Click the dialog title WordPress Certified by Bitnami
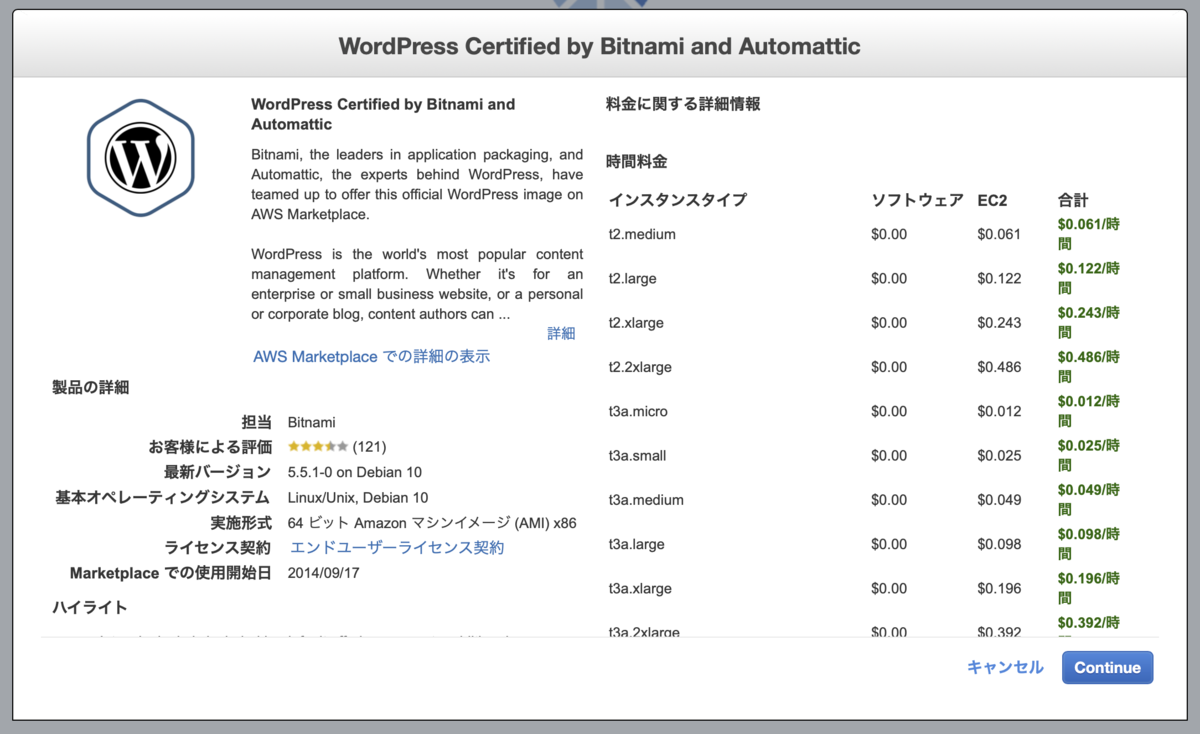 pos(599,46)
